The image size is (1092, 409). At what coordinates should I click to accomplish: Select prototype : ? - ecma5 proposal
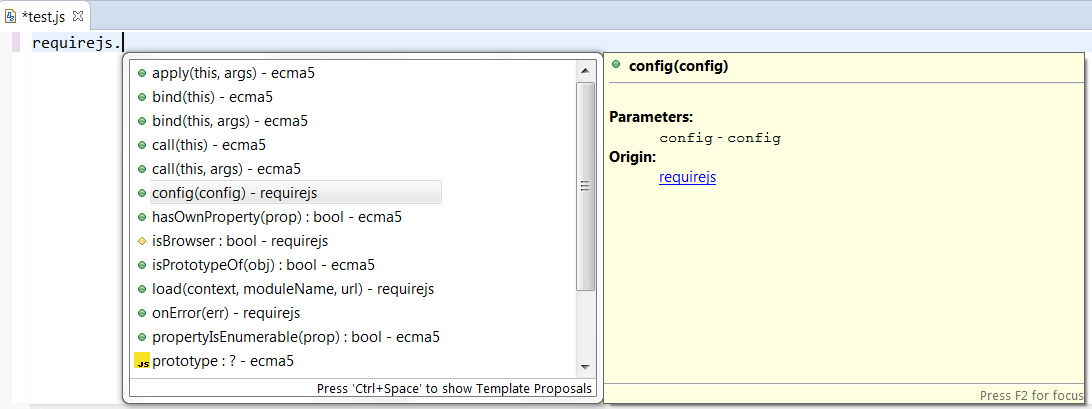pos(223,362)
